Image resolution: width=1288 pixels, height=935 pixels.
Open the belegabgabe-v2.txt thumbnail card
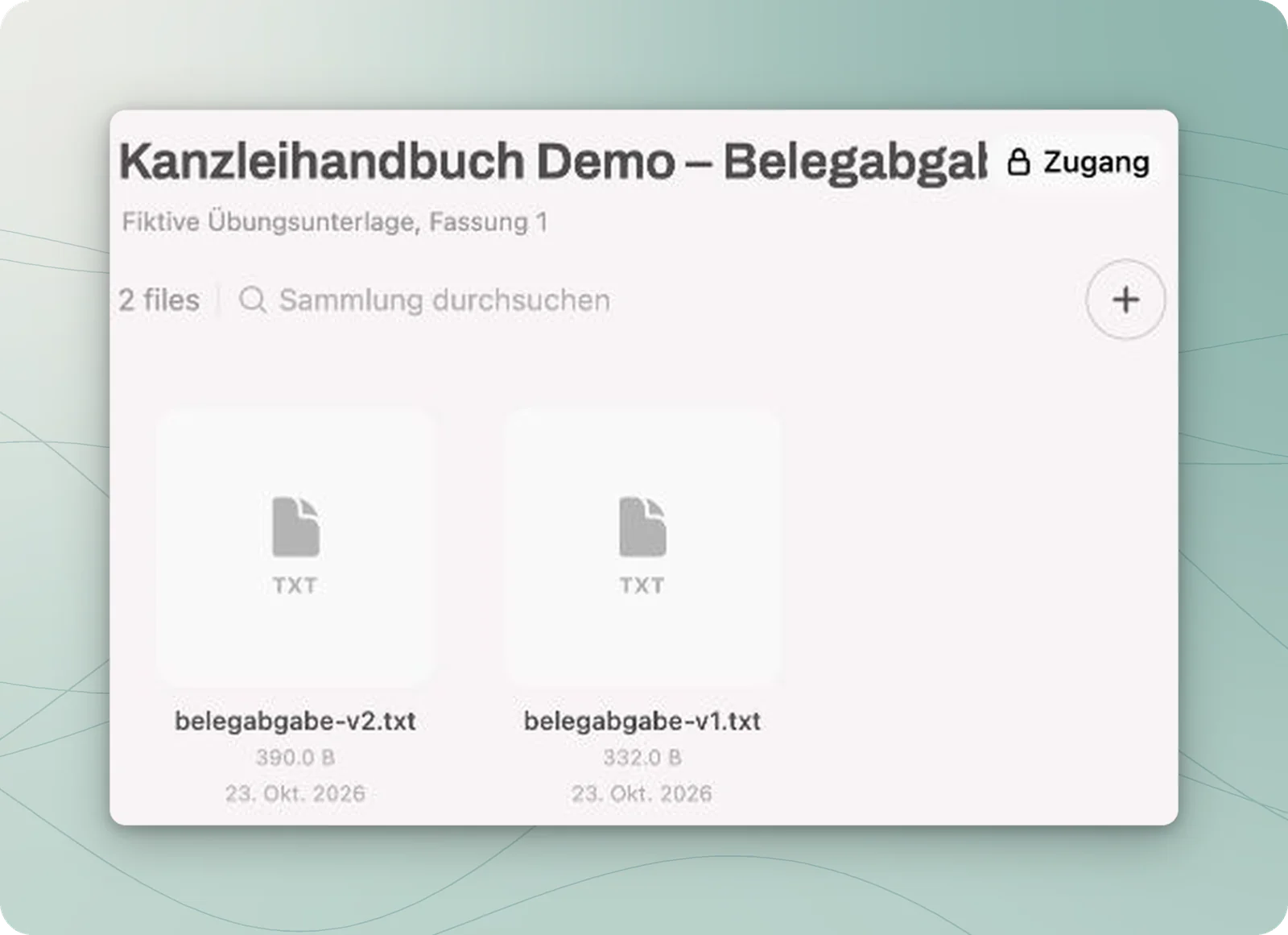(295, 548)
